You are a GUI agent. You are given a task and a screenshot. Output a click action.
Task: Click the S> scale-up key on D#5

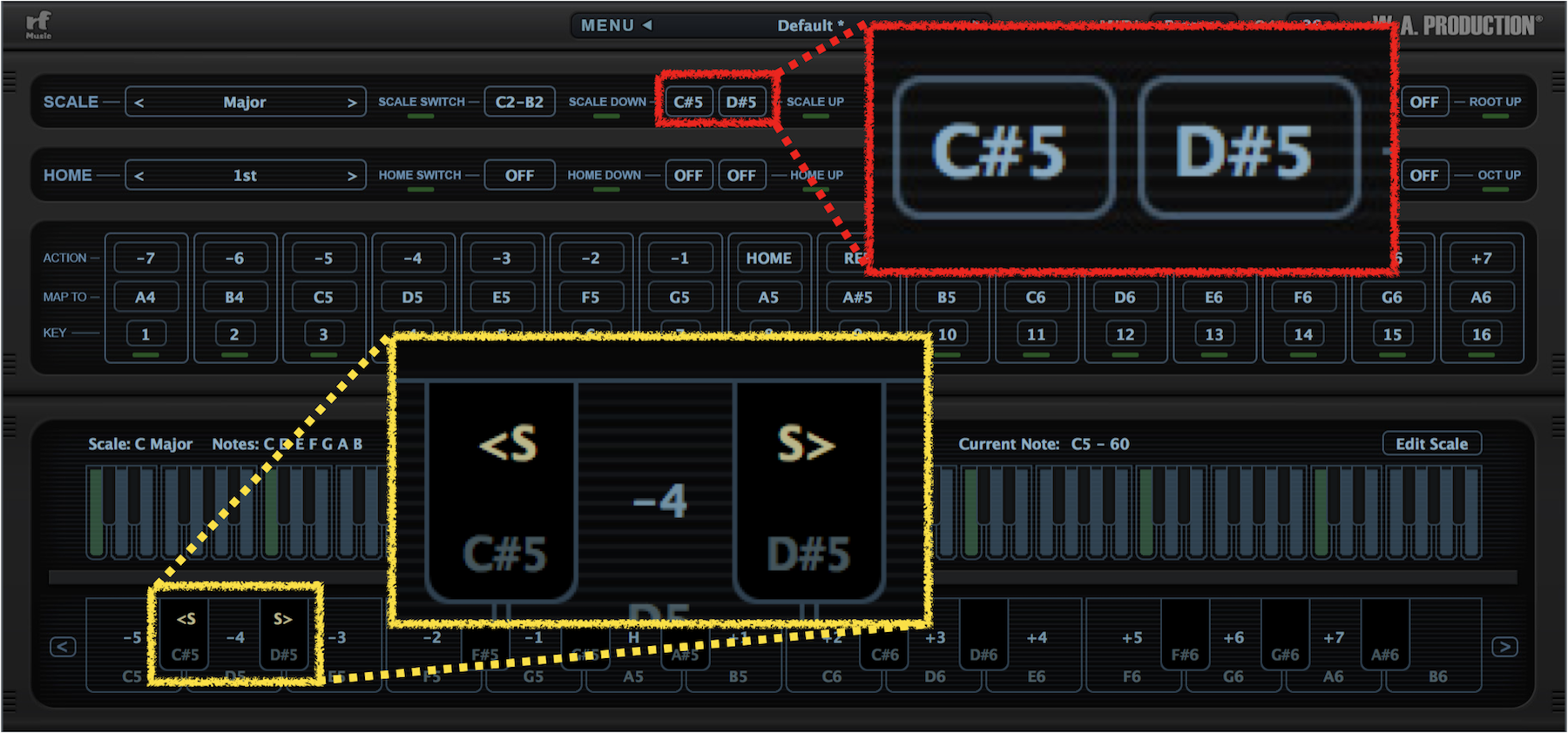pos(284,635)
